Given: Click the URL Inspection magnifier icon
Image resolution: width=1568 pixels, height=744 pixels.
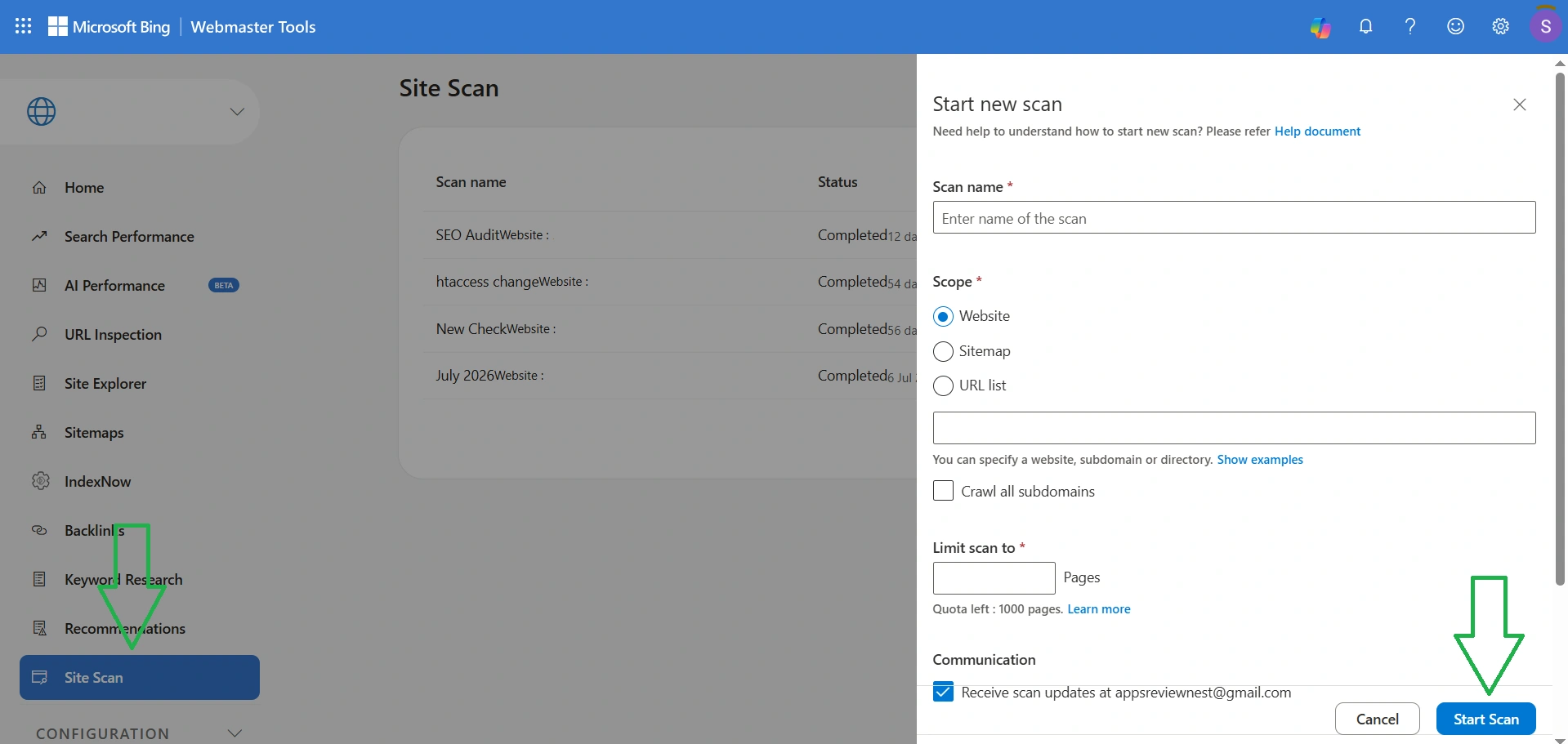Looking at the screenshot, I should [39, 333].
